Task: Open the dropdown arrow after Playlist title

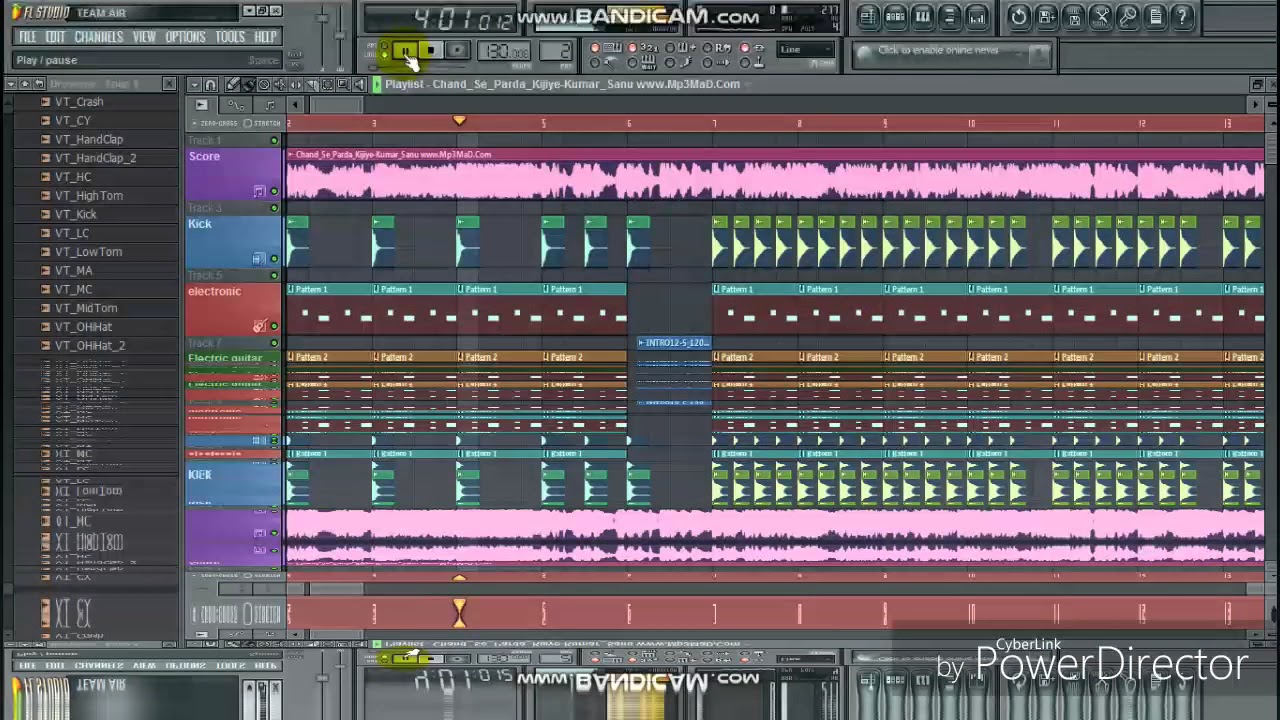Action: click(x=748, y=84)
